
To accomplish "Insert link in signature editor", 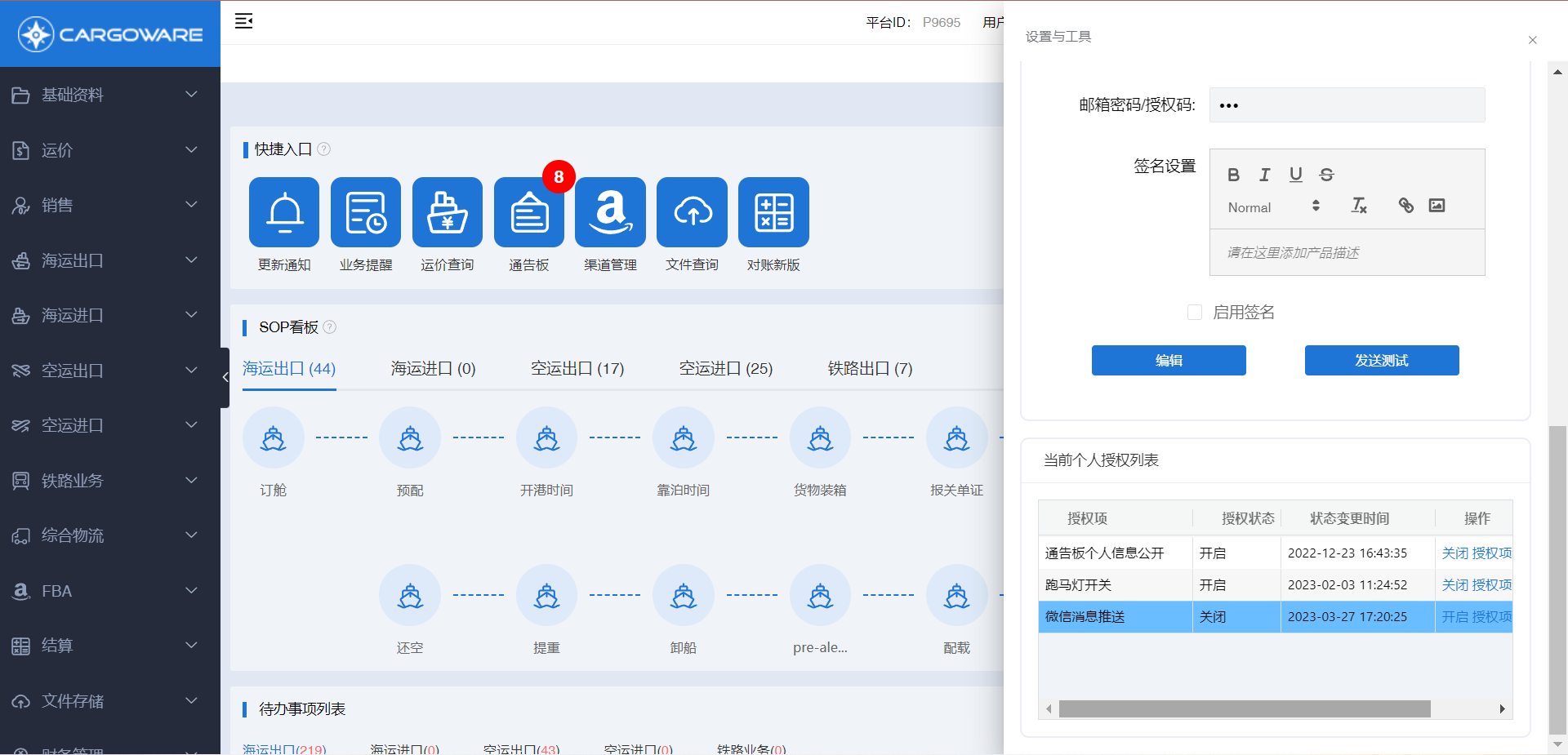I will 1405,206.
